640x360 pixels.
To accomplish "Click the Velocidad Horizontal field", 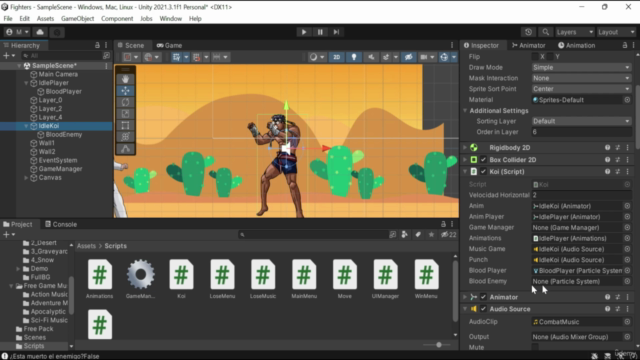I will point(582,195).
